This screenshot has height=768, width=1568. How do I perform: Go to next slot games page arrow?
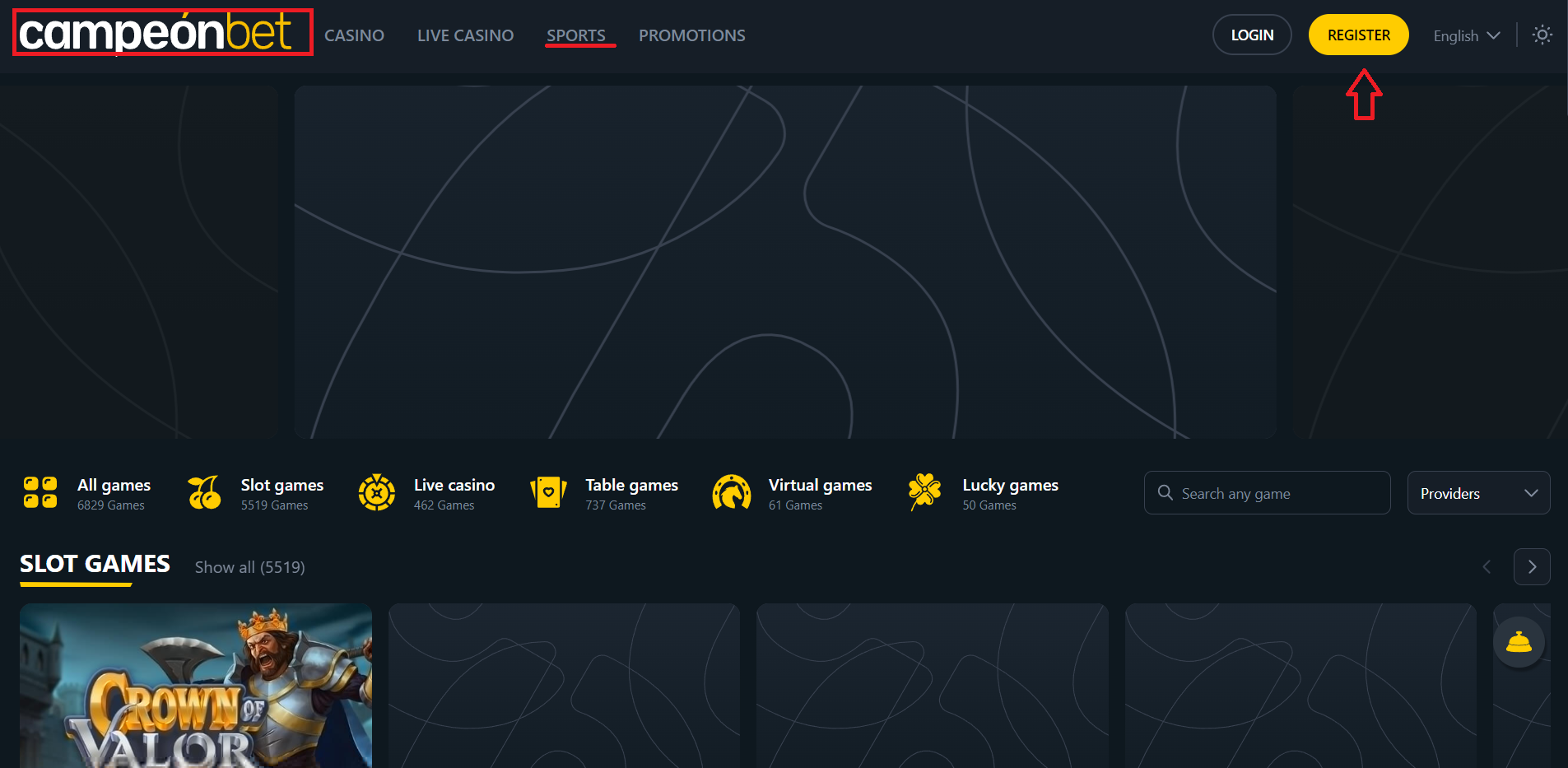pos(1532,566)
